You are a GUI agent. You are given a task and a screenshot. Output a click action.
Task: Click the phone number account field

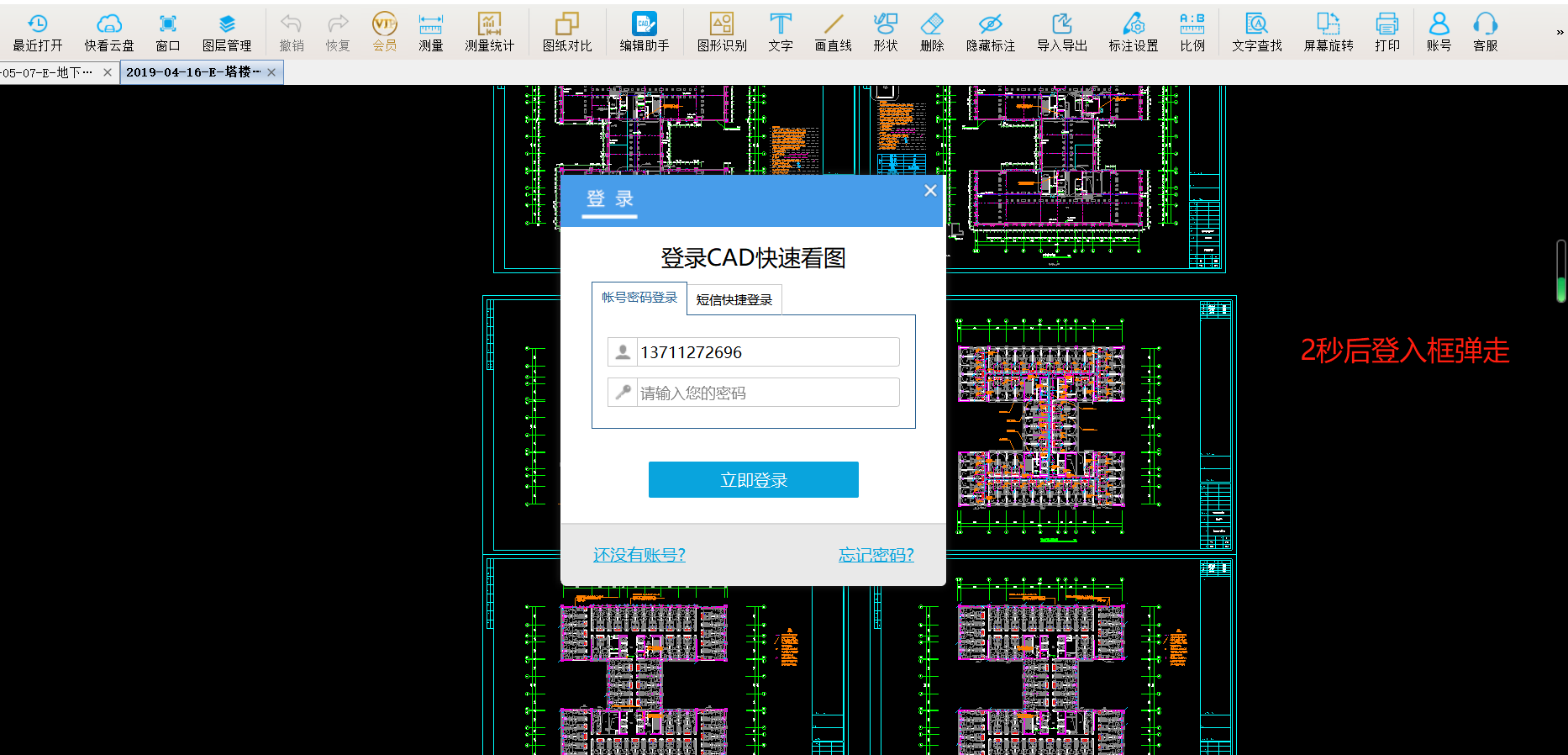coord(754,352)
